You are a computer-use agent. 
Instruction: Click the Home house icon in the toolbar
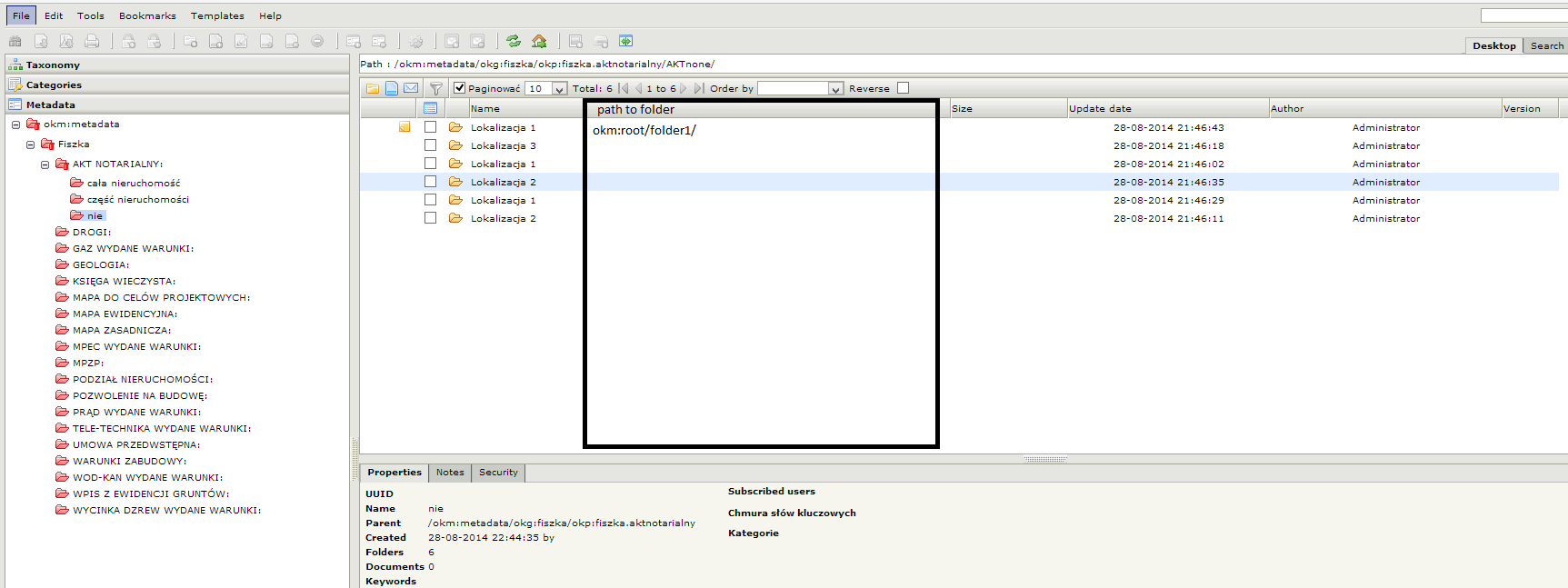pyautogui.click(x=539, y=41)
